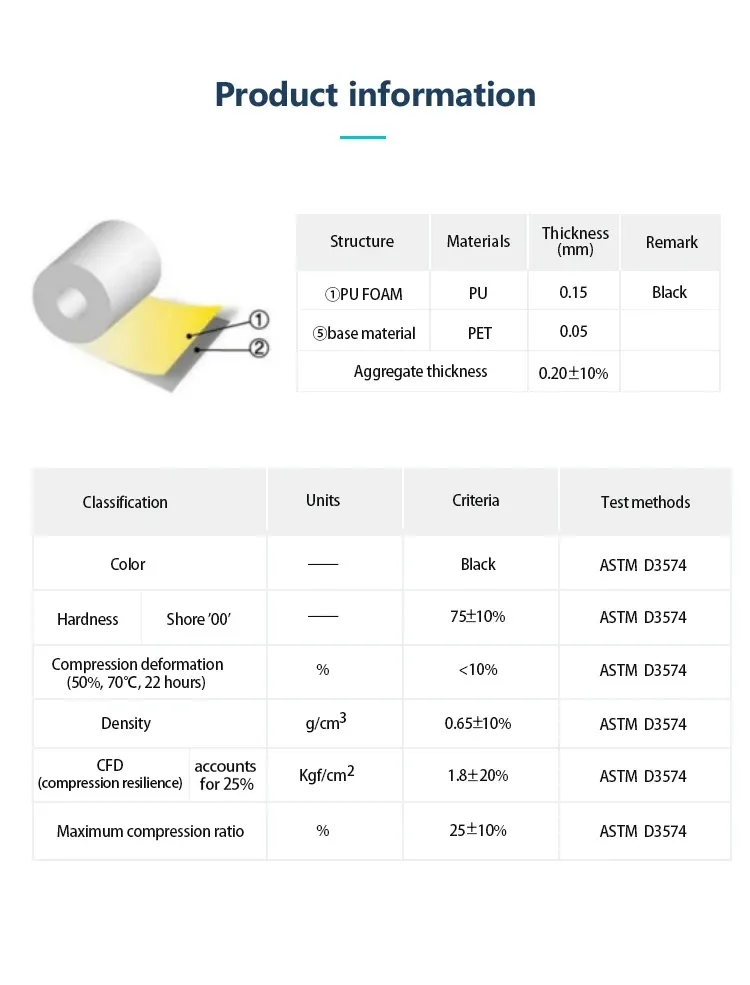This screenshot has width=750, height=985.
Task: Click the "Test methods" table header
Action: click(645, 502)
